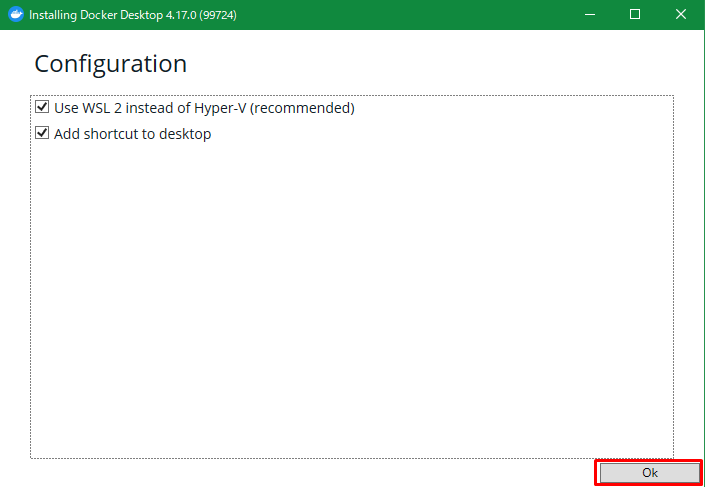Close the Docker Desktop installer window
The image size is (705, 487).
(x=681, y=15)
